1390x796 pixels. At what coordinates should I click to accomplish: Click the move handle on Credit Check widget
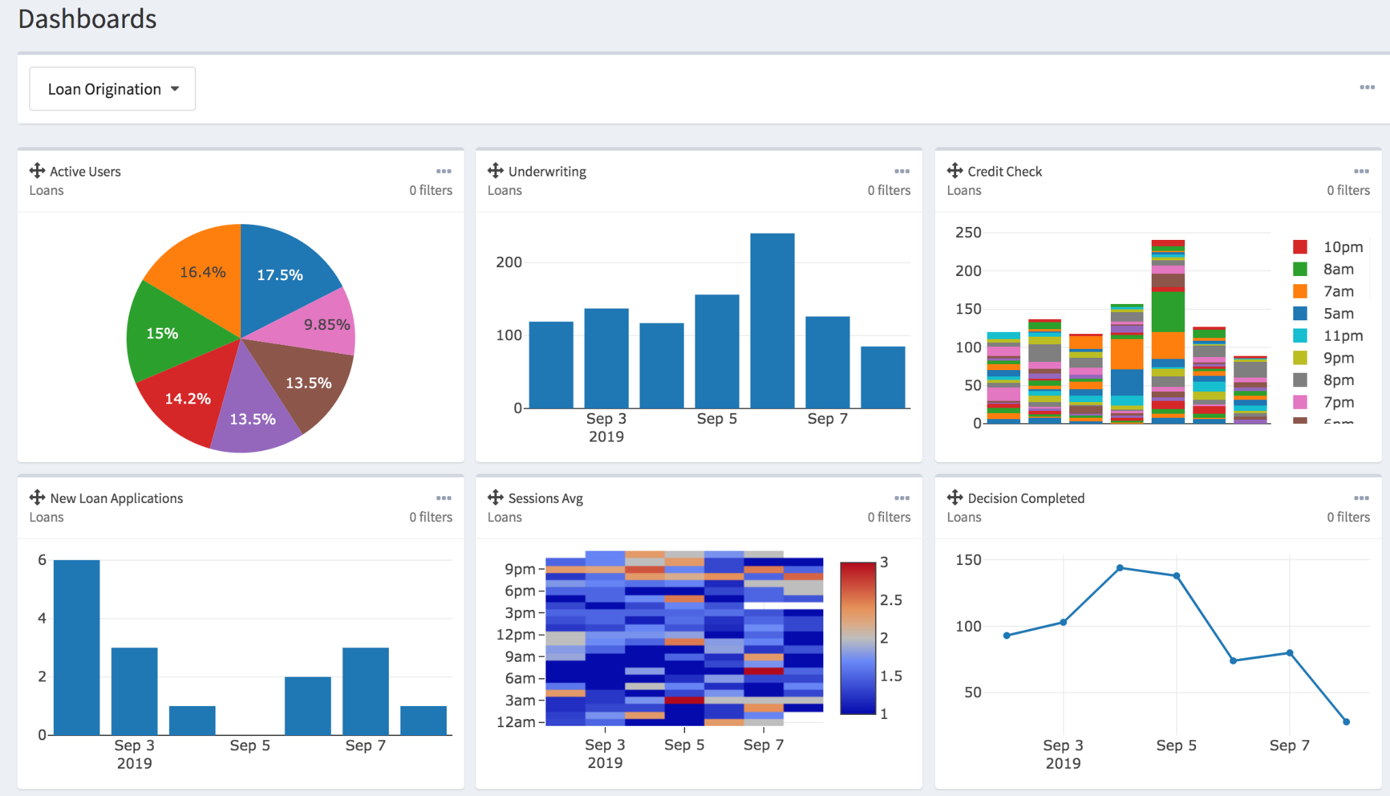click(954, 171)
